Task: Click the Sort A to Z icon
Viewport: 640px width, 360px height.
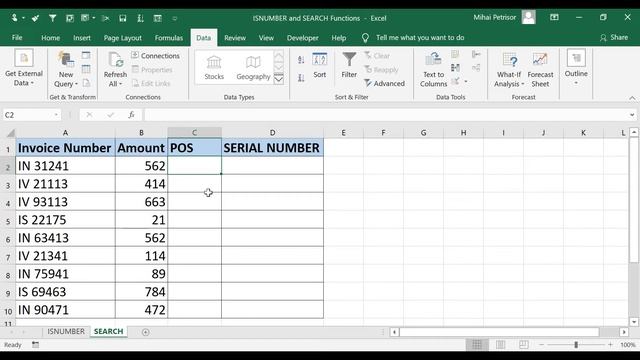Action: [301, 60]
